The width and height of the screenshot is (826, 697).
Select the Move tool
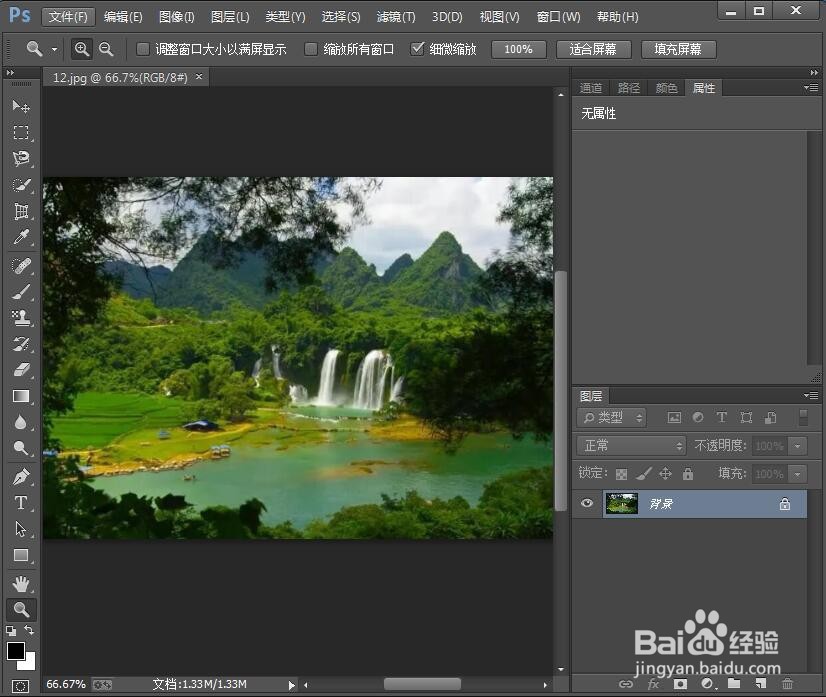click(21, 106)
